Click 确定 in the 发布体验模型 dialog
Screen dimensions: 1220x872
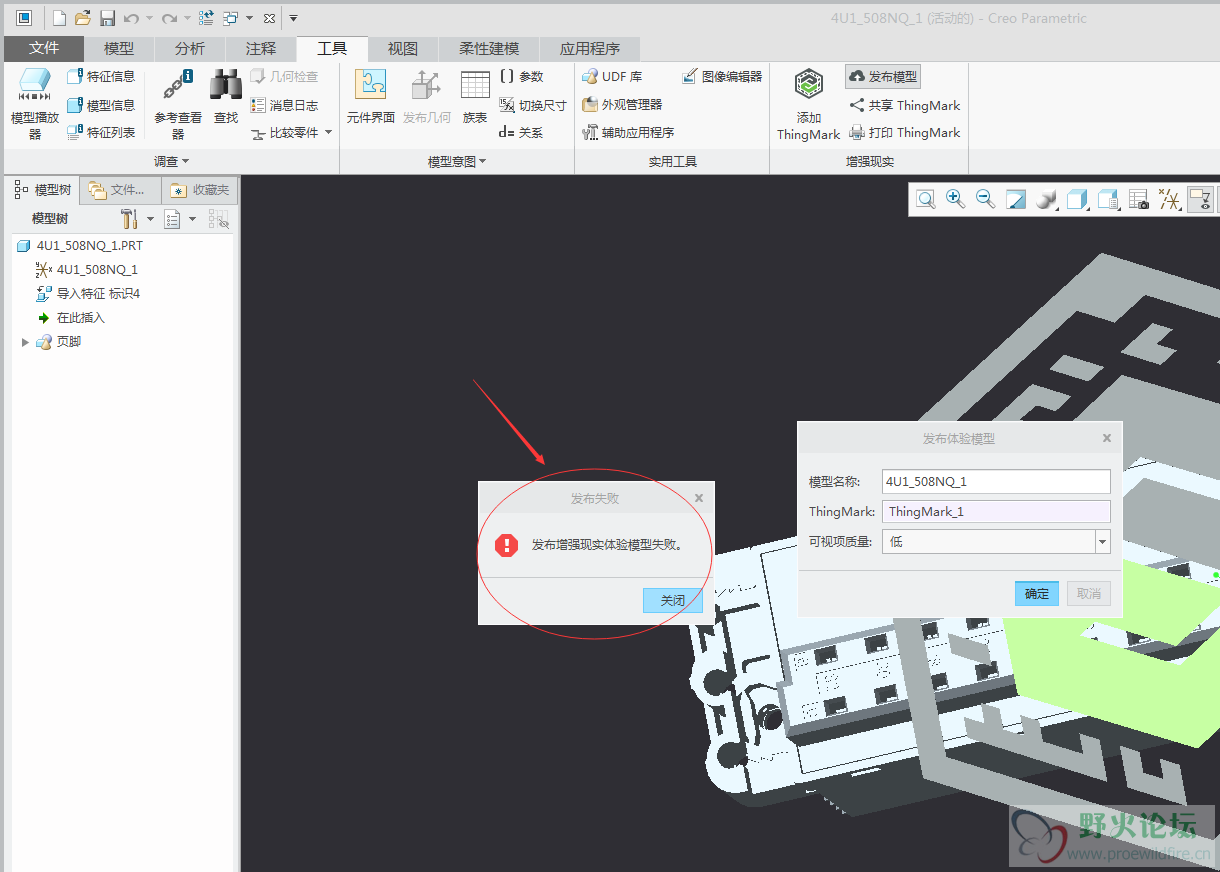(1037, 593)
